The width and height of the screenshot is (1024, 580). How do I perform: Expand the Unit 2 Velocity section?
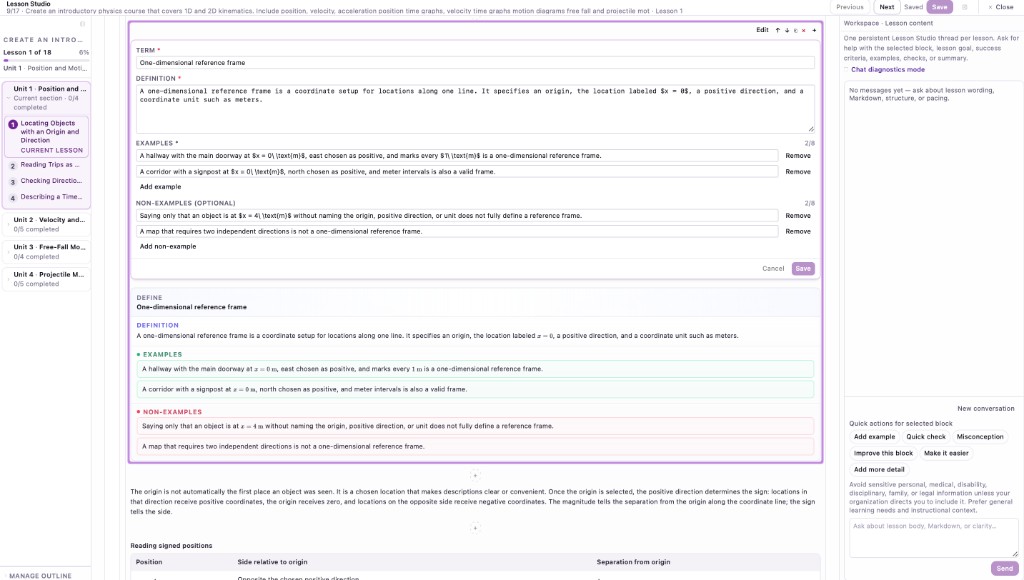46,224
